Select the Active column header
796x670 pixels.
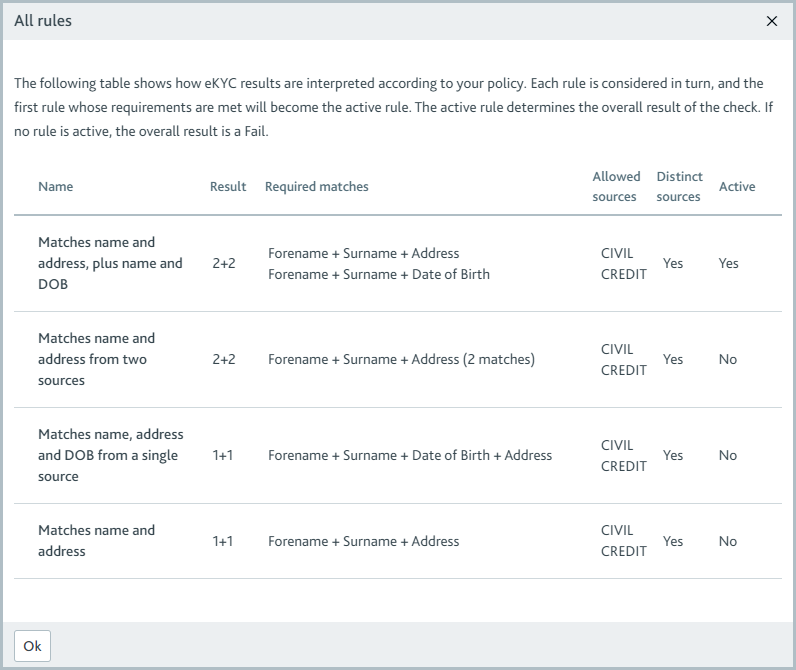[737, 186]
